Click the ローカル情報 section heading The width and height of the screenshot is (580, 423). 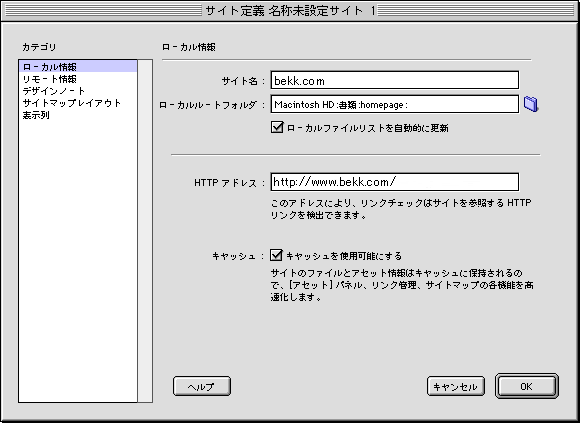[x=189, y=47]
